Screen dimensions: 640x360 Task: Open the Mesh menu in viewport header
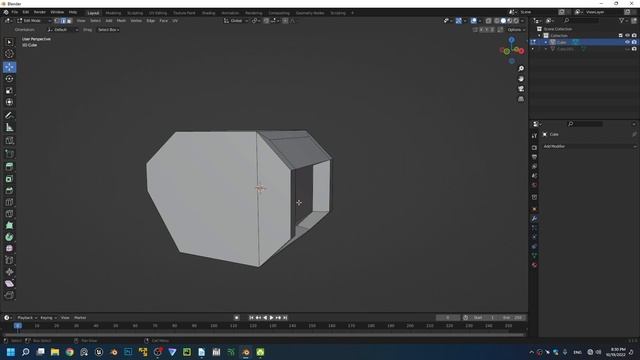121,20
